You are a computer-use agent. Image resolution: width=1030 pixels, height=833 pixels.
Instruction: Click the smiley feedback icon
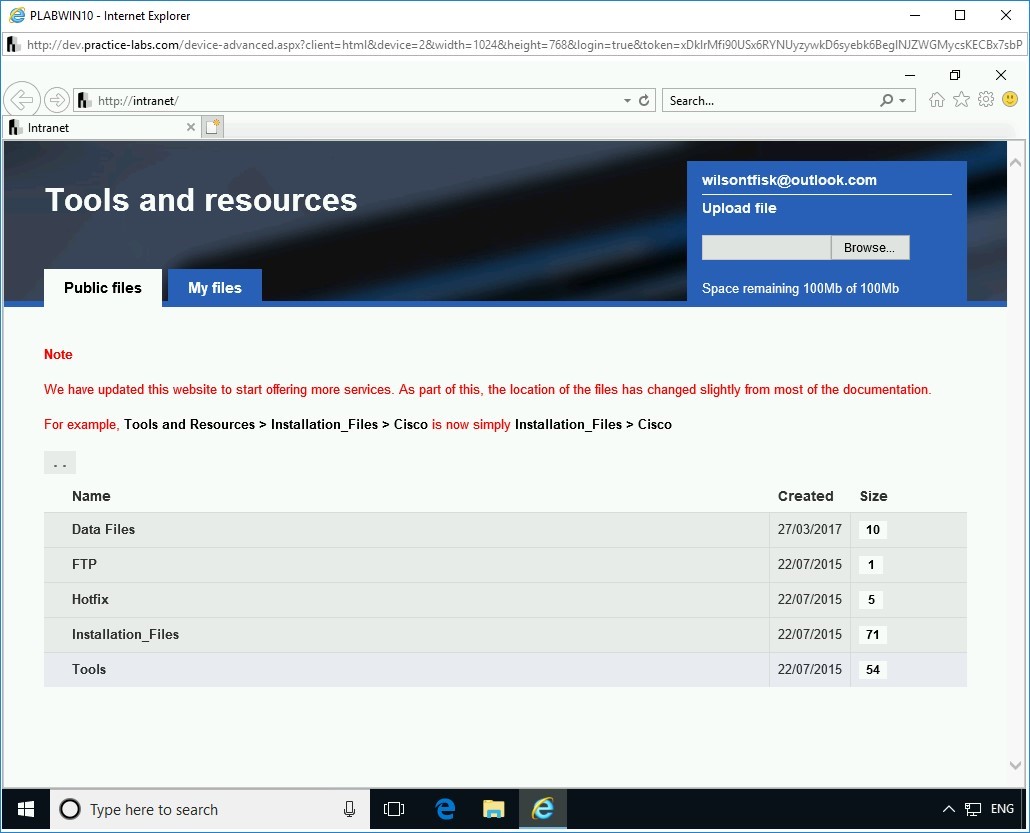1010,99
